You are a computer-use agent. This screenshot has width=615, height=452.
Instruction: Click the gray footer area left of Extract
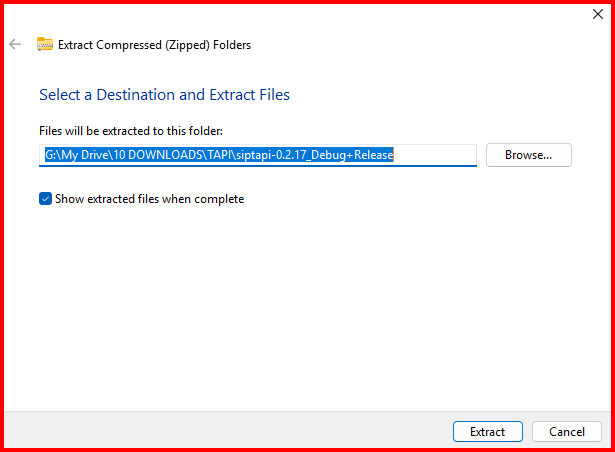(x=220, y=432)
